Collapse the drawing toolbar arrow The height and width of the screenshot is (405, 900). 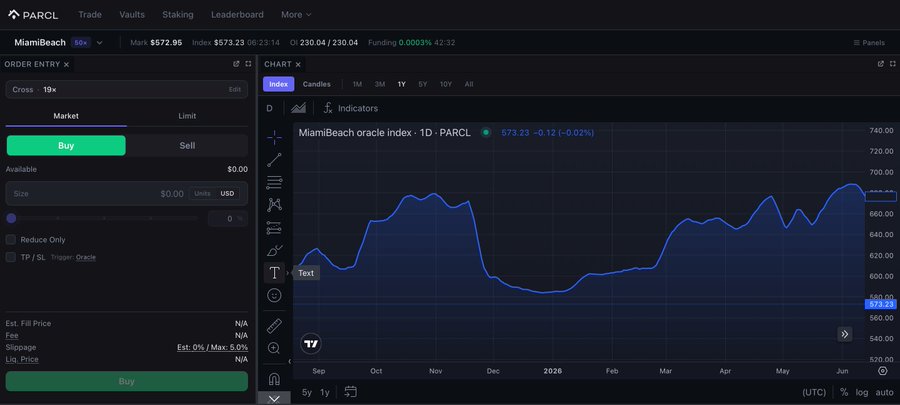(x=289, y=361)
